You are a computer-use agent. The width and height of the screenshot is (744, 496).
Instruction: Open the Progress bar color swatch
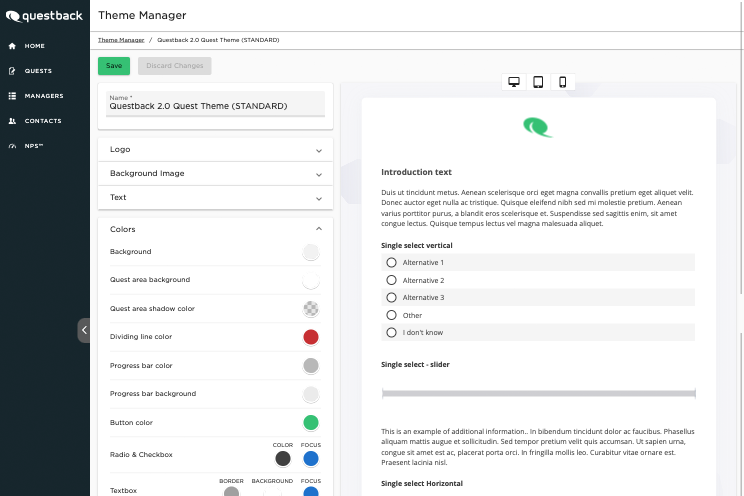pos(311,365)
